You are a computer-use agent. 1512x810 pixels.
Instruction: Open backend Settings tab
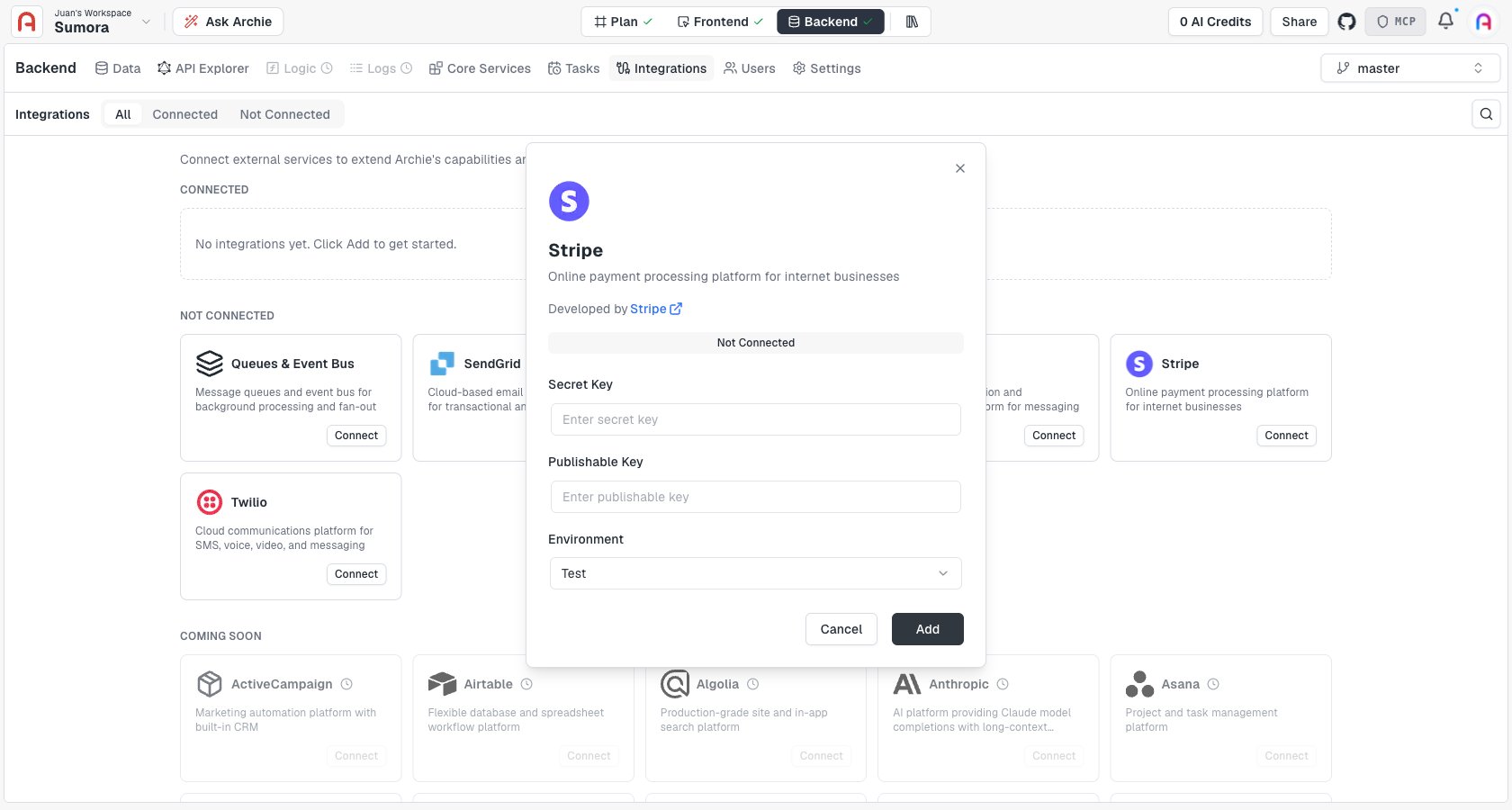(x=826, y=68)
